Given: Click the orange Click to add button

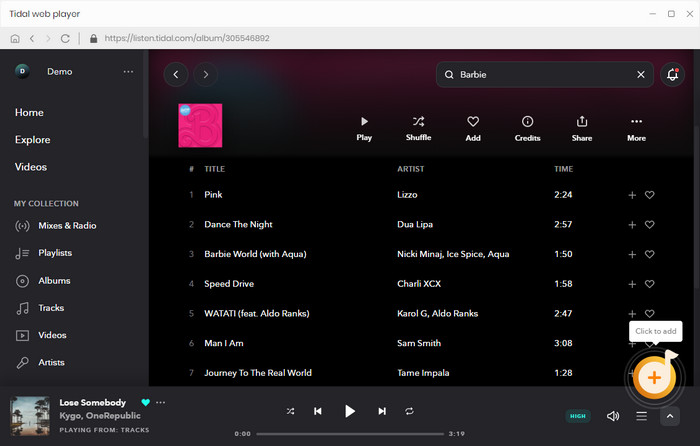Looking at the screenshot, I should tap(654, 378).
